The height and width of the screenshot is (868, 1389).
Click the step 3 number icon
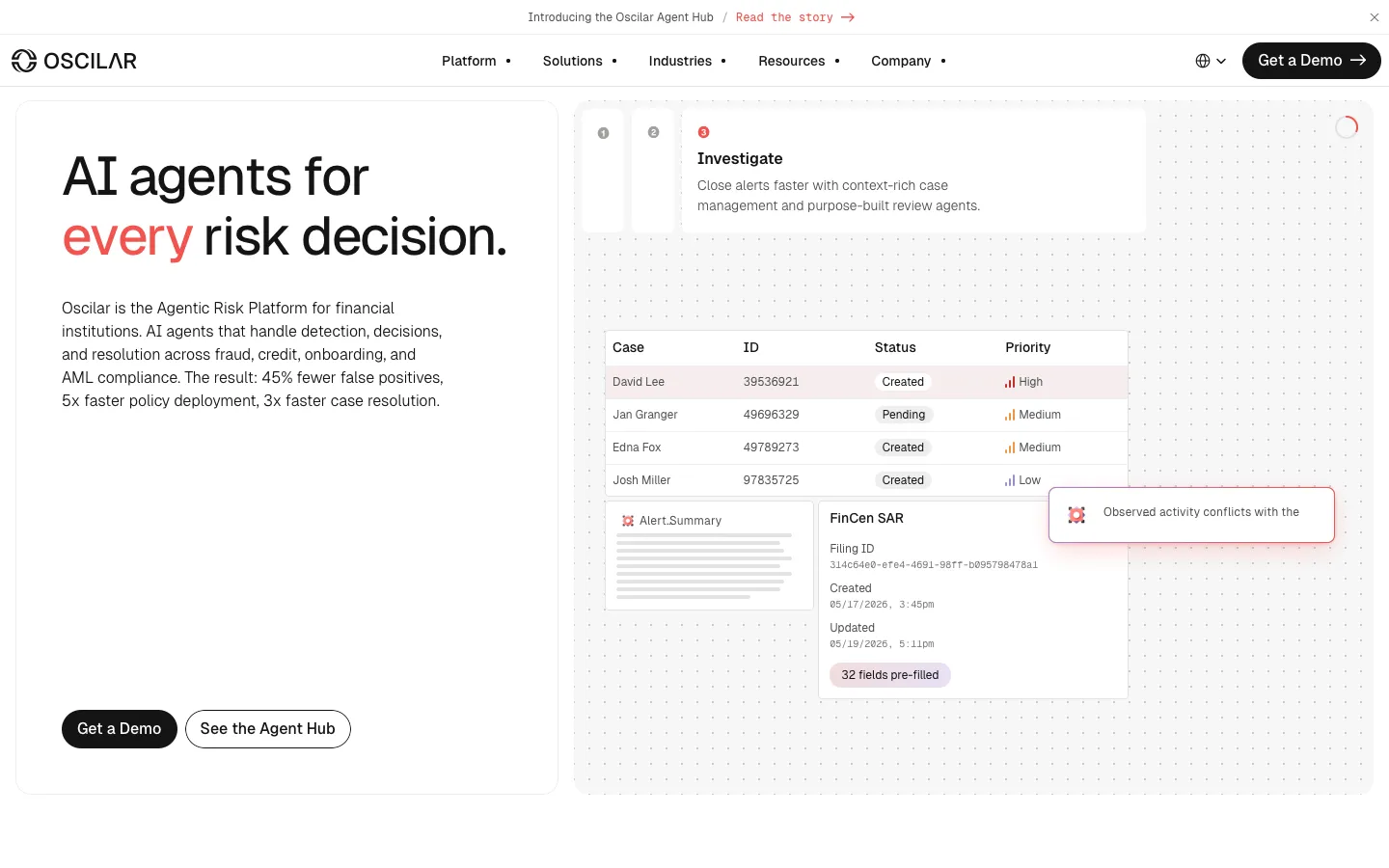tap(703, 132)
